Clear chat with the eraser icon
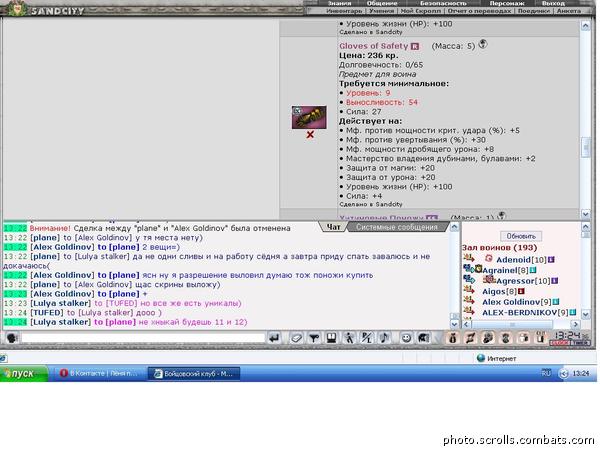Viewport: 600px width, 450px height. point(296,338)
